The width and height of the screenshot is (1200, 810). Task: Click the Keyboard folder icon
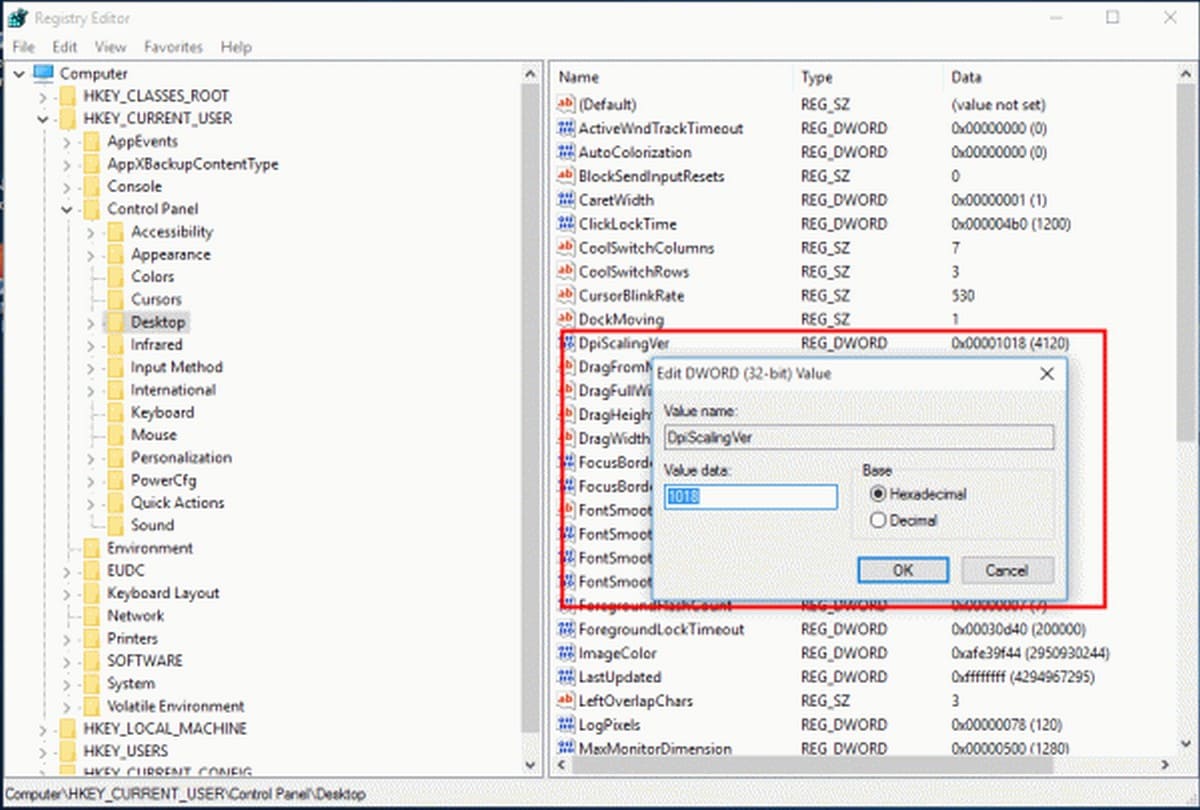115,413
